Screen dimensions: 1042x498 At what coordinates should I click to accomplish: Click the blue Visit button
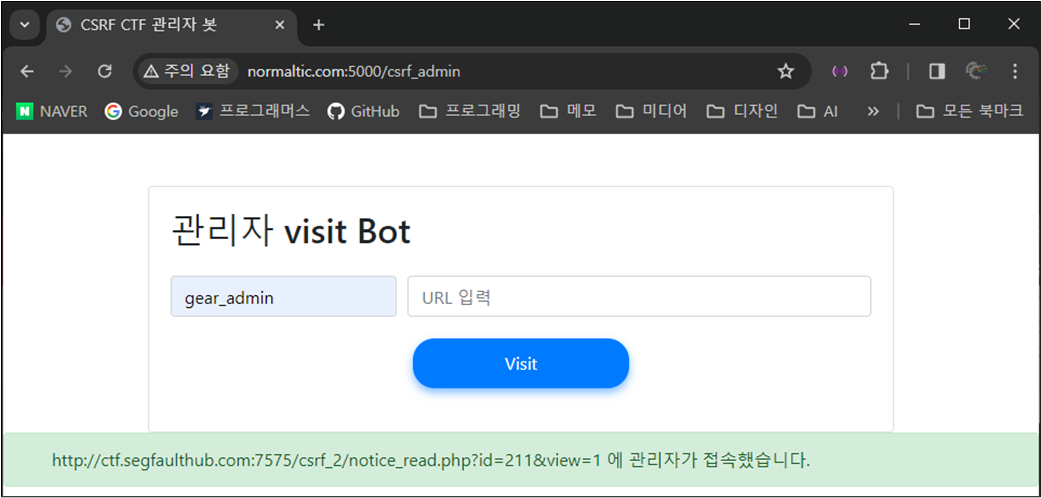(x=521, y=363)
